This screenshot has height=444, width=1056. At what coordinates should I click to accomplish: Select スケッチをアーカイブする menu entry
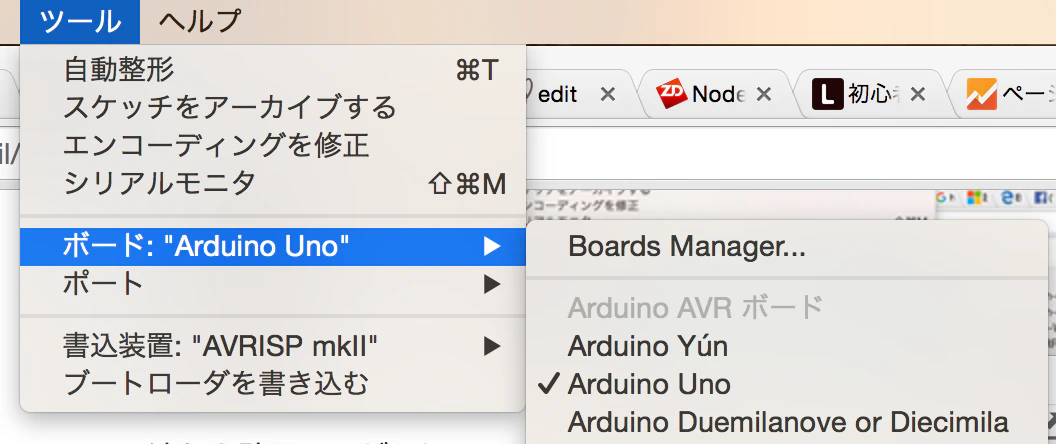[x=273, y=106]
